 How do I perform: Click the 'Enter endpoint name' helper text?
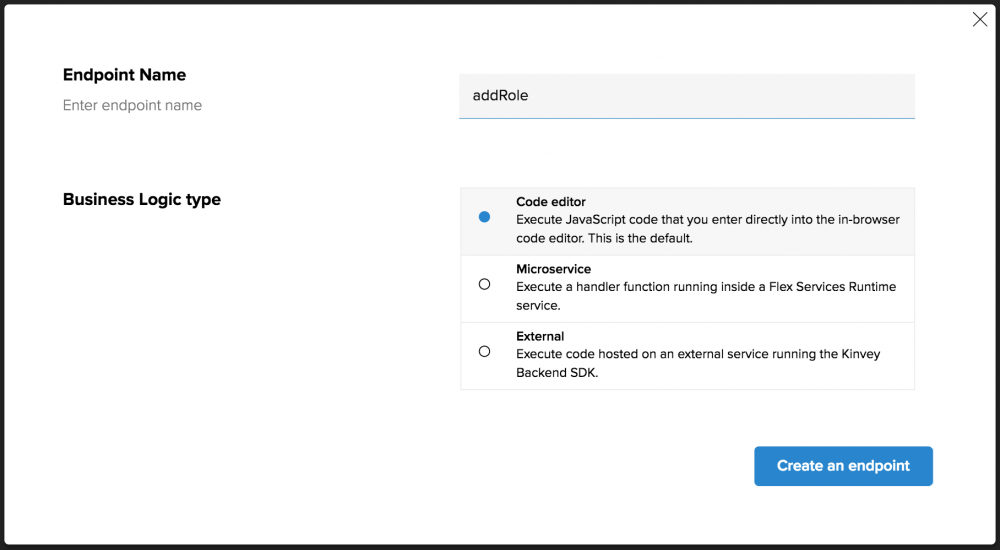[132, 105]
